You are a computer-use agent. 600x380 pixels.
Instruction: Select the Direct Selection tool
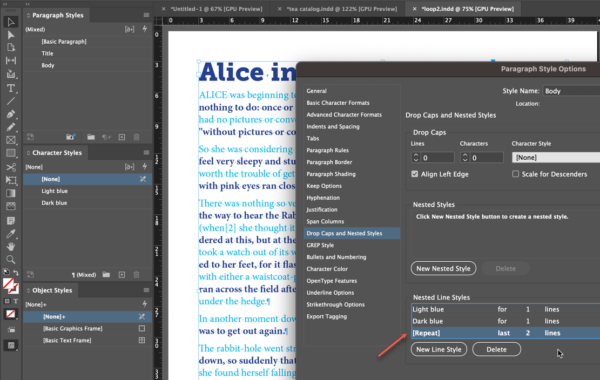(11, 35)
